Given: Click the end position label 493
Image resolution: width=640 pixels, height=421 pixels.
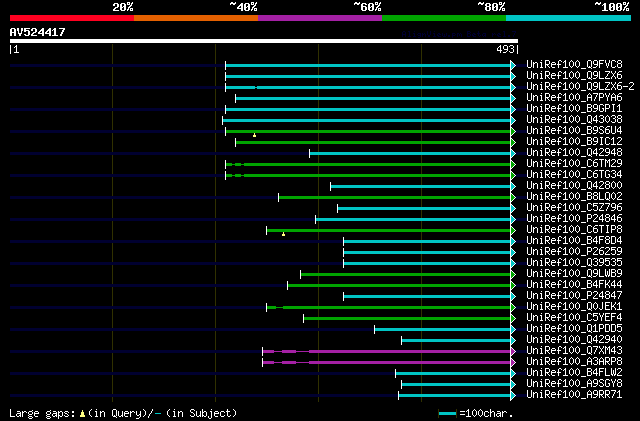Looking at the screenshot, I should 505,49.
